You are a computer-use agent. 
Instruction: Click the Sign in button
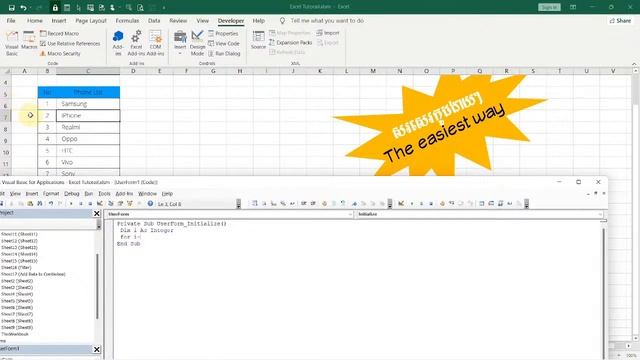pyautogui.click(x=549, y=7)
